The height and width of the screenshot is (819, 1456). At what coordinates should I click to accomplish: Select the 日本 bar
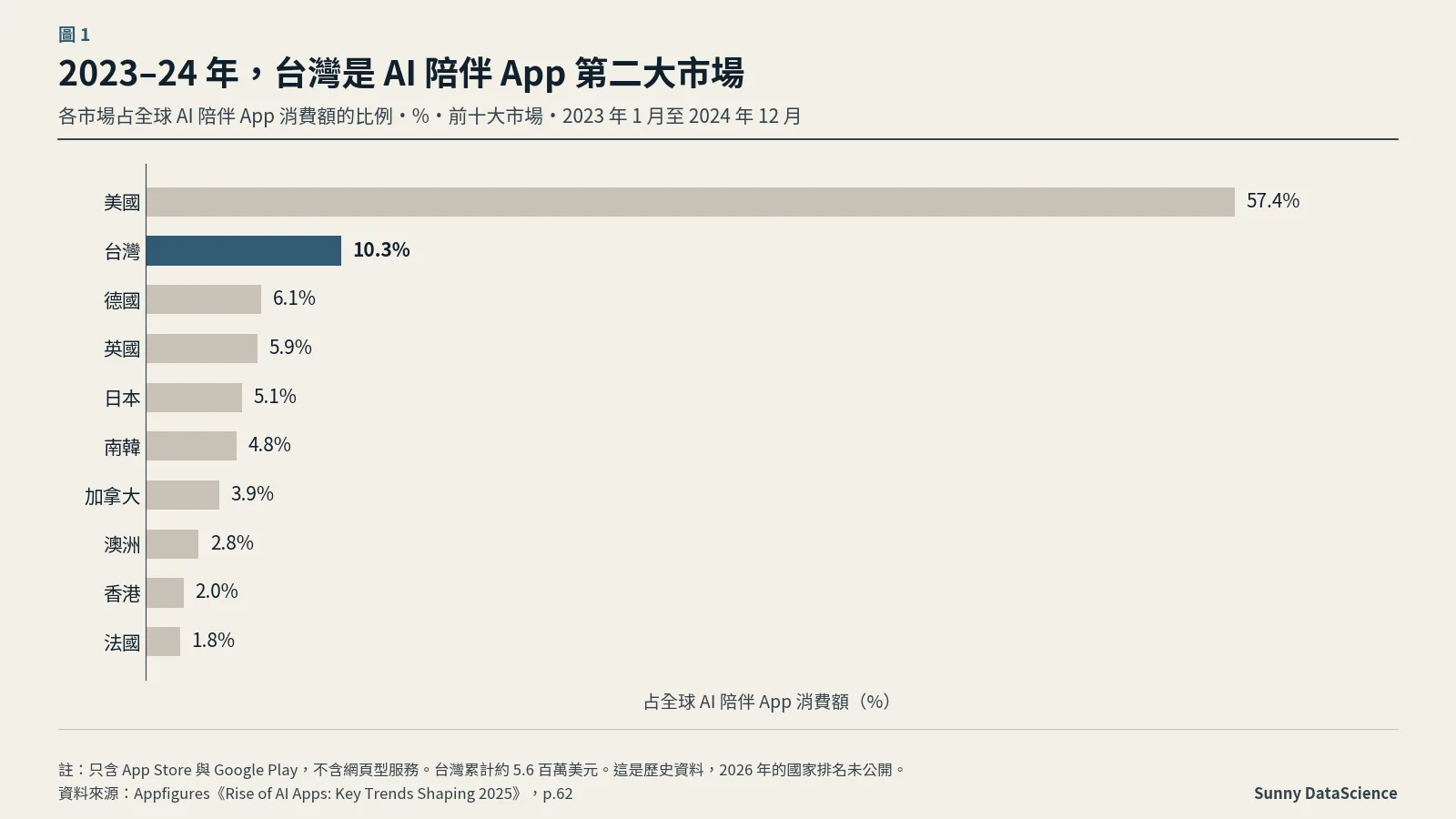(x=194, y=398)
